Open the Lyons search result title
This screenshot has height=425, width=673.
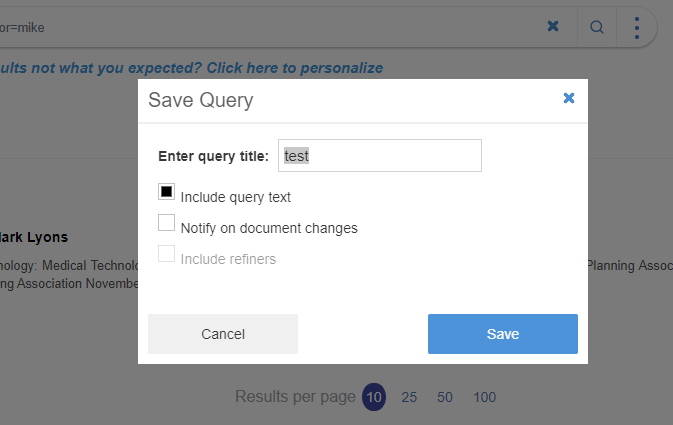tap(34, 237)
